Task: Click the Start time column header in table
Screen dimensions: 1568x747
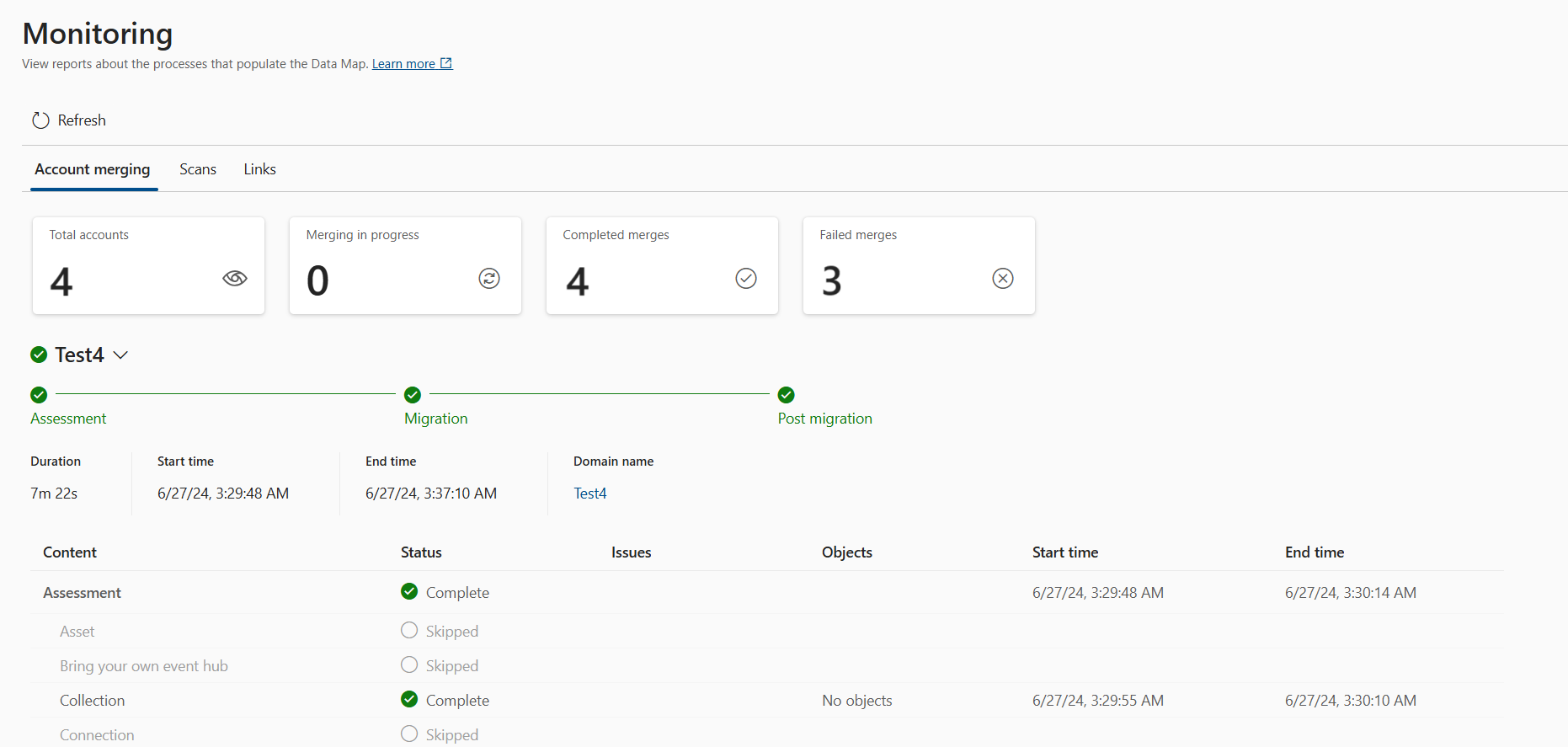Action: (1065, 552)
